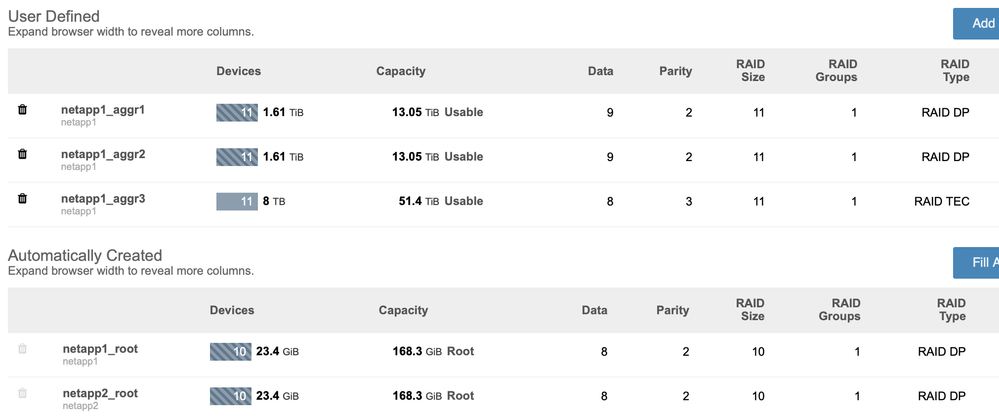Click the Devices header in Automatically Created
999x418 pixels.
(x=234, y=310)
